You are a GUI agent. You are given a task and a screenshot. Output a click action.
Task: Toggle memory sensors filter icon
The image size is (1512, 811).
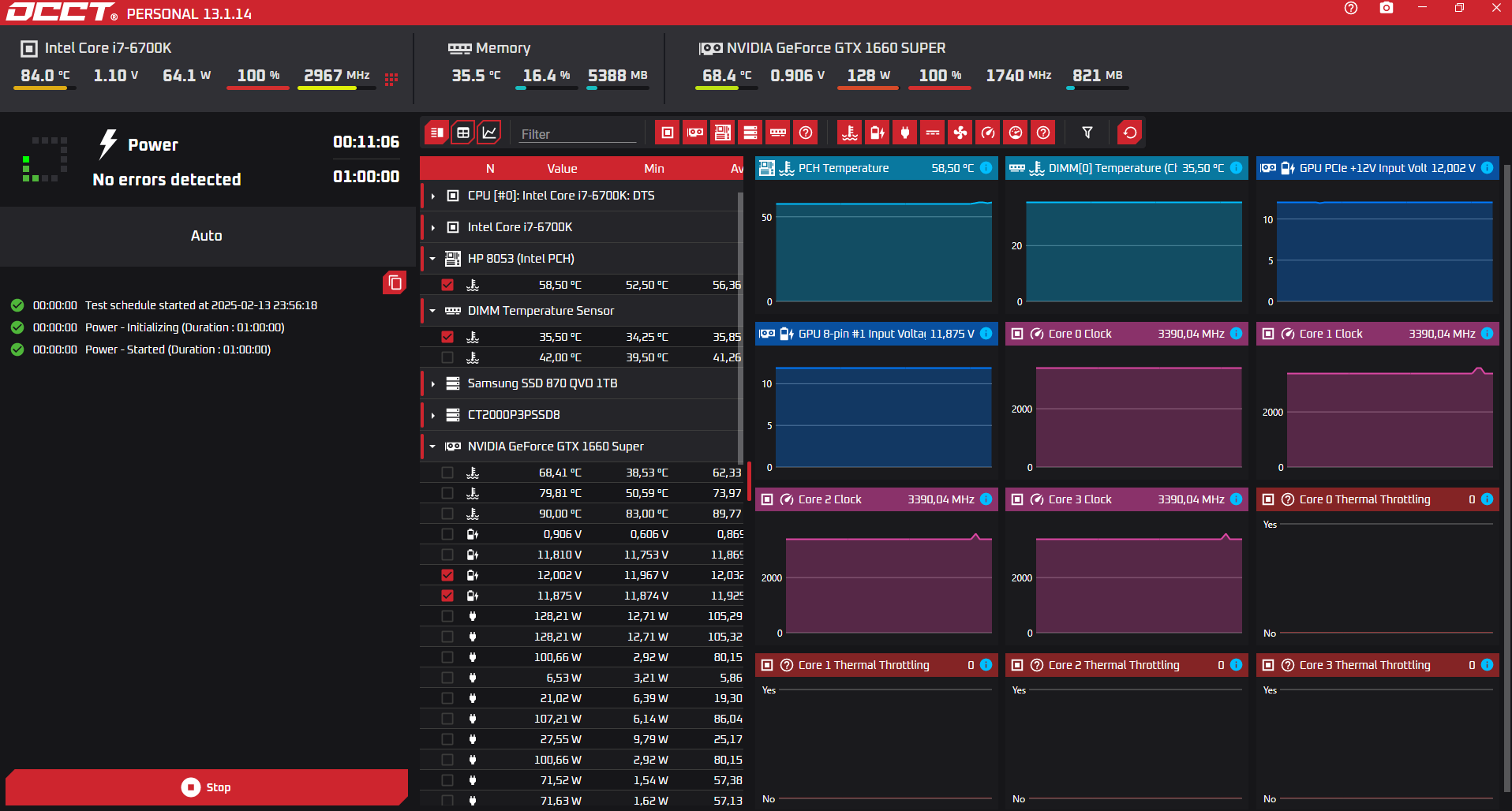[778, 133]
